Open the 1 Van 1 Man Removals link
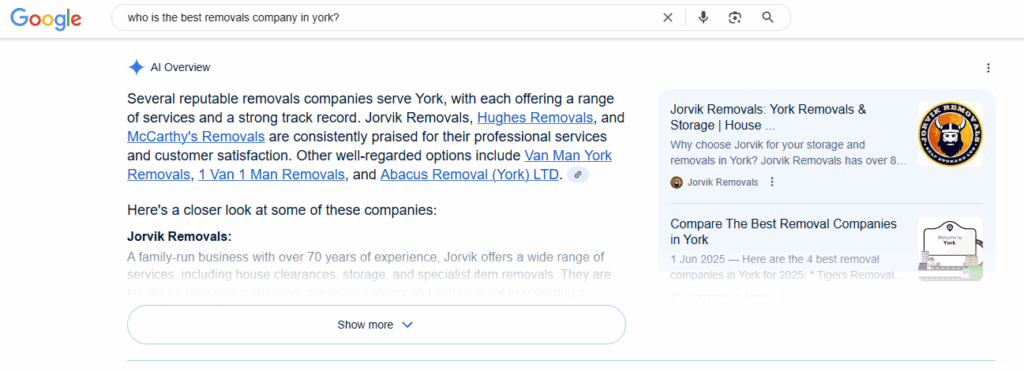The width and height of the screenshot is (1024, 372). tap(272, 175)
